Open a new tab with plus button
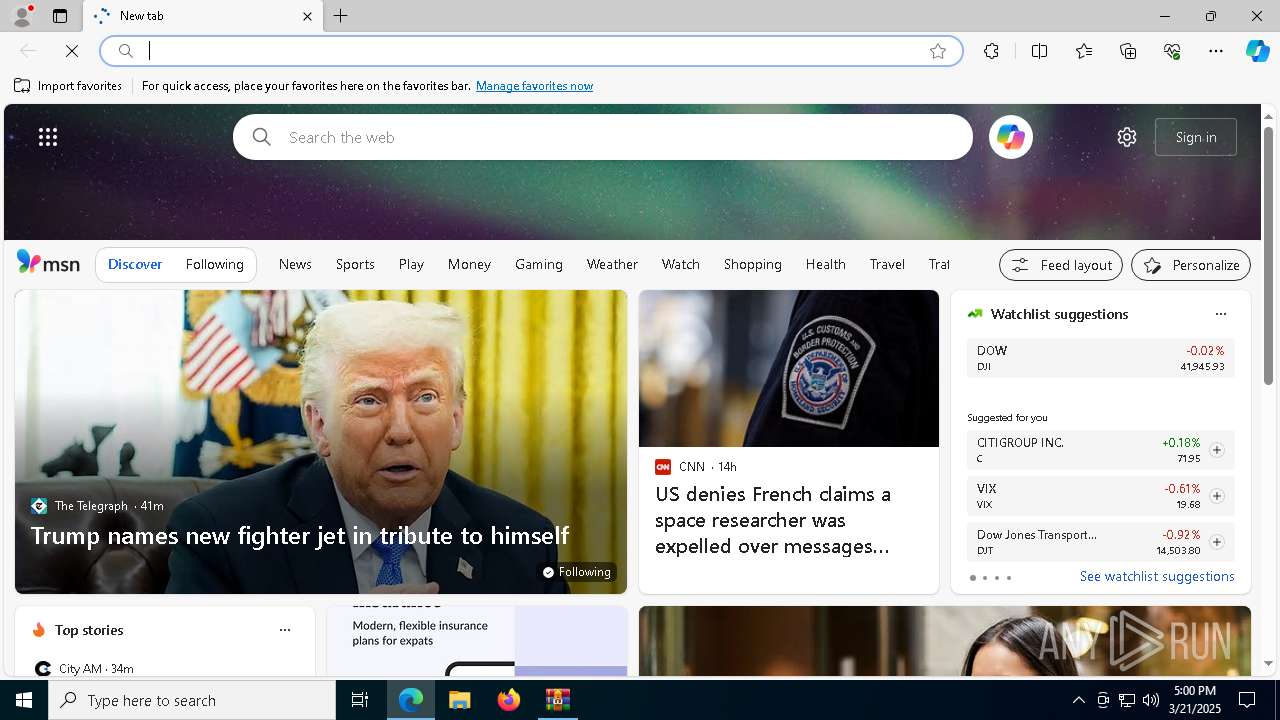1280x720 pixels. point(341,16)
